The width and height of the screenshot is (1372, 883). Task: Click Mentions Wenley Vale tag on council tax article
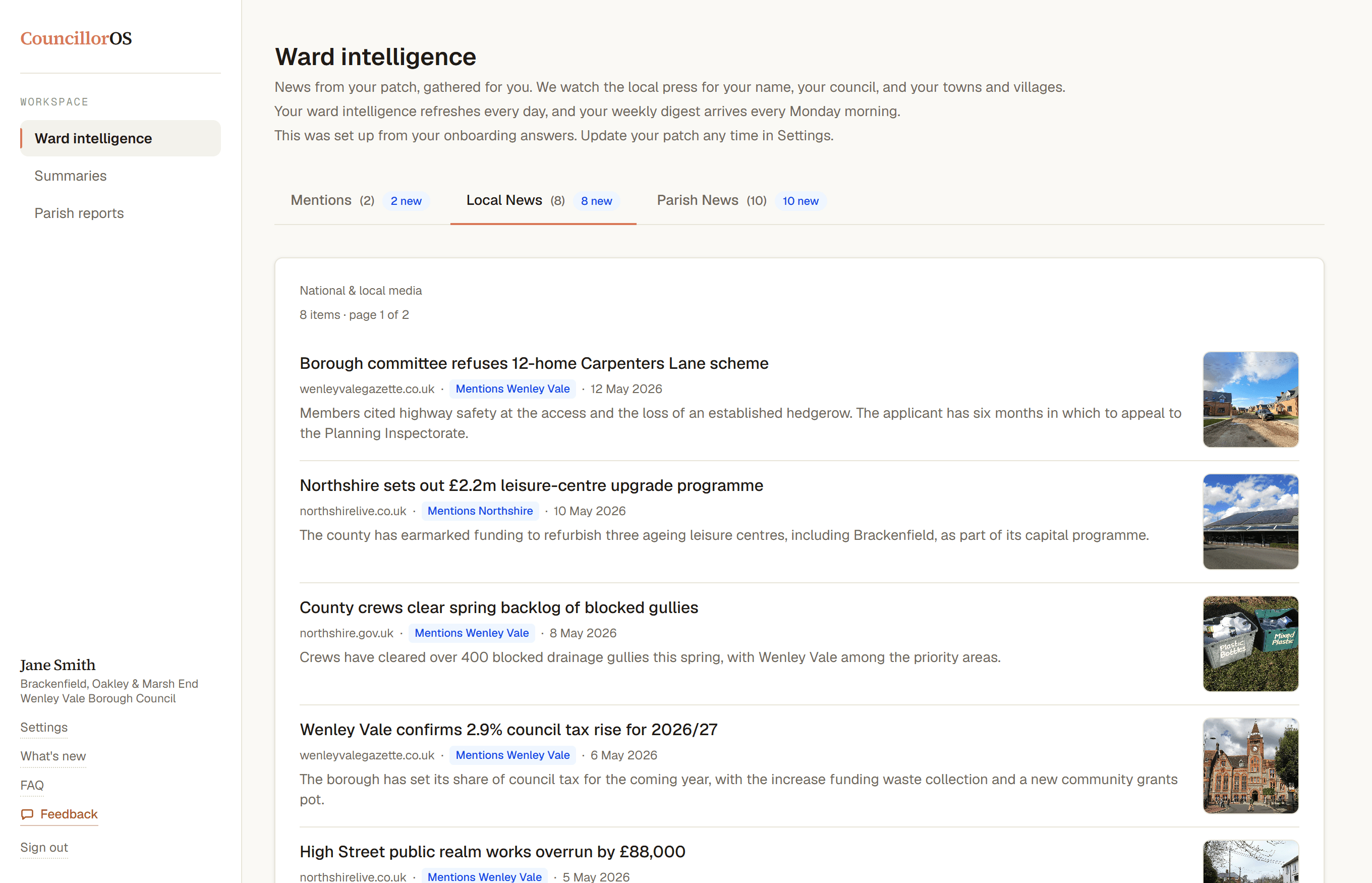(x=512, y=755)
